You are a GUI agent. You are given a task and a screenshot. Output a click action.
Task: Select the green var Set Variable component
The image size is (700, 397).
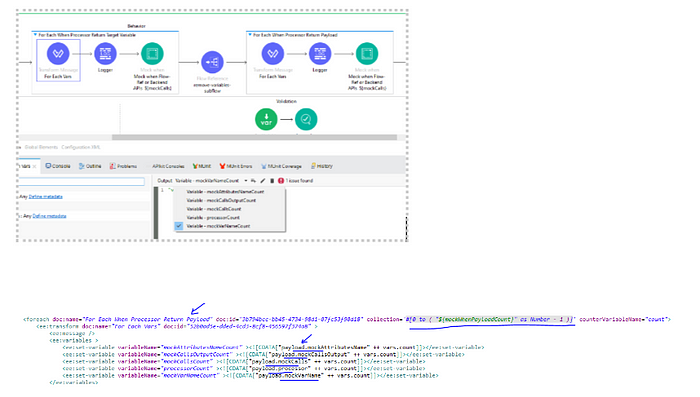[x=266, y=119]
